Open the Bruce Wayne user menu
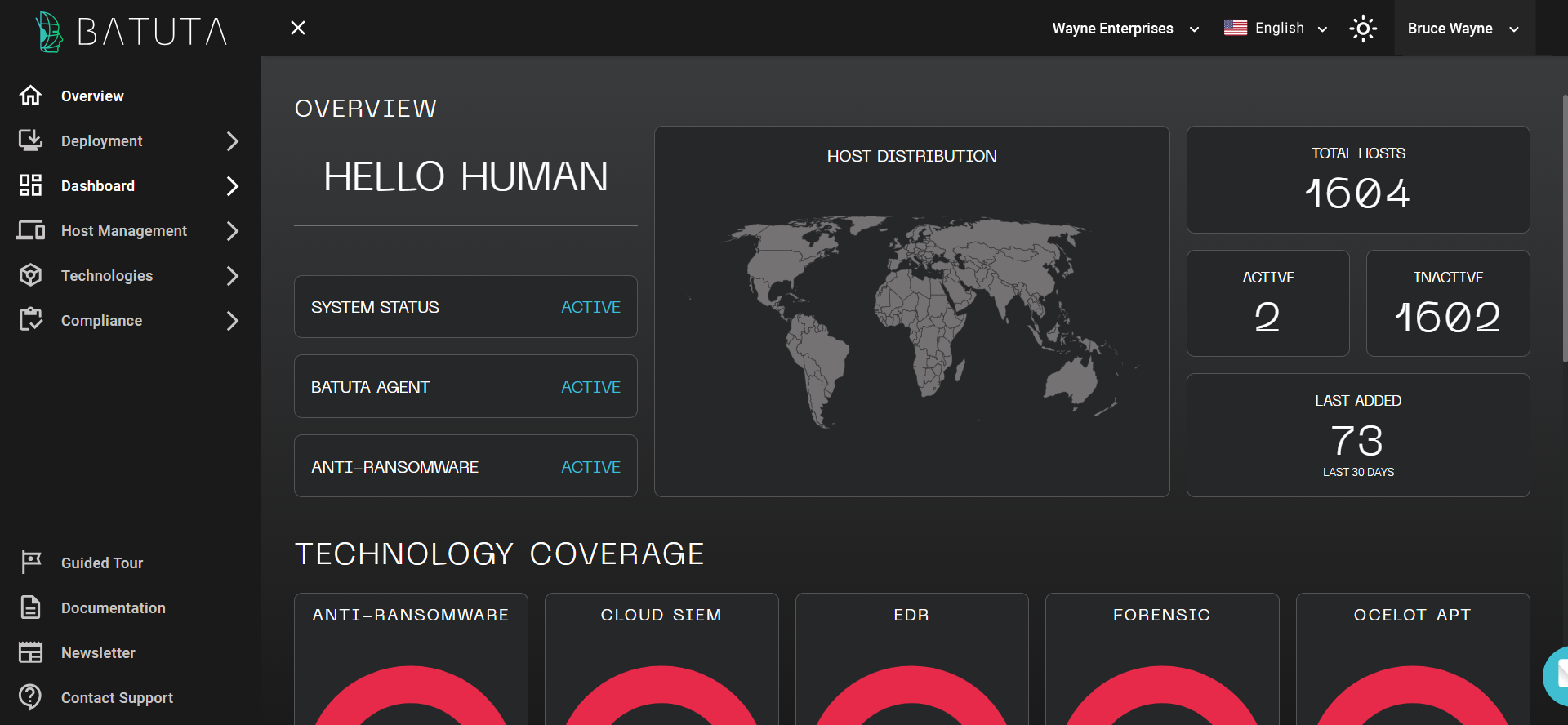 (x=1462, y=29)
